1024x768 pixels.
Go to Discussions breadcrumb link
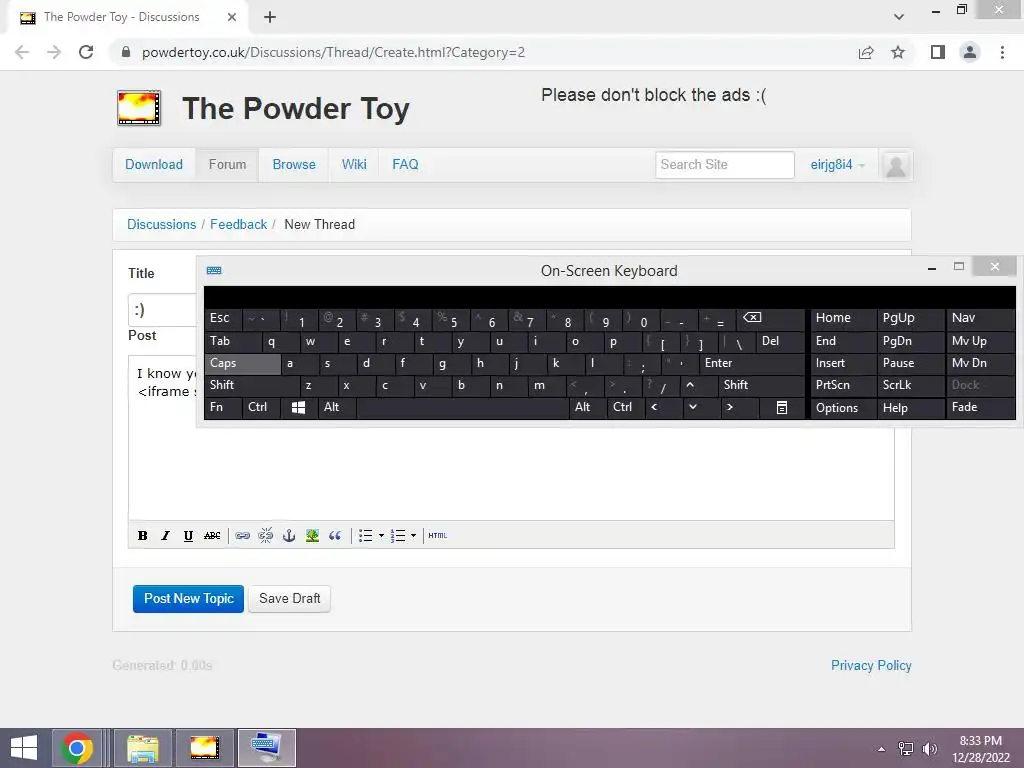[161, 225]
